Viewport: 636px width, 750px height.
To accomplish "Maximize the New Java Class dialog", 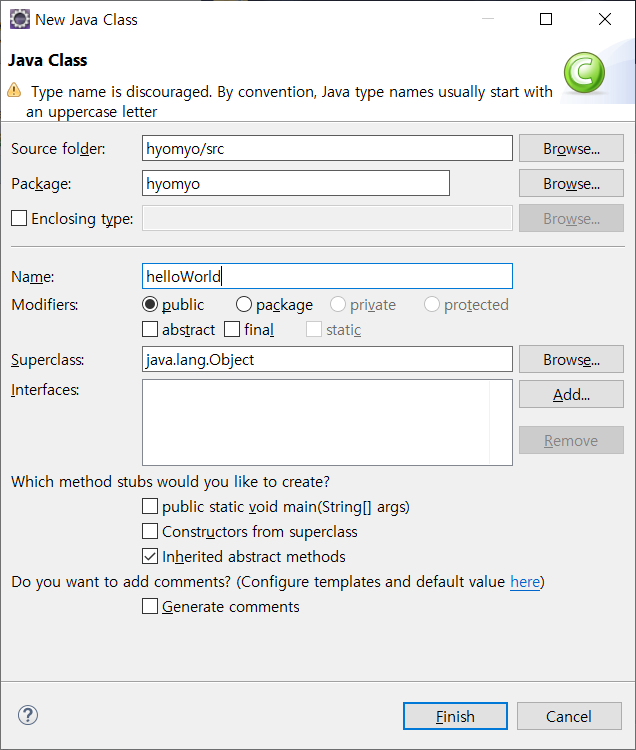I will click(x=546, y=19).
